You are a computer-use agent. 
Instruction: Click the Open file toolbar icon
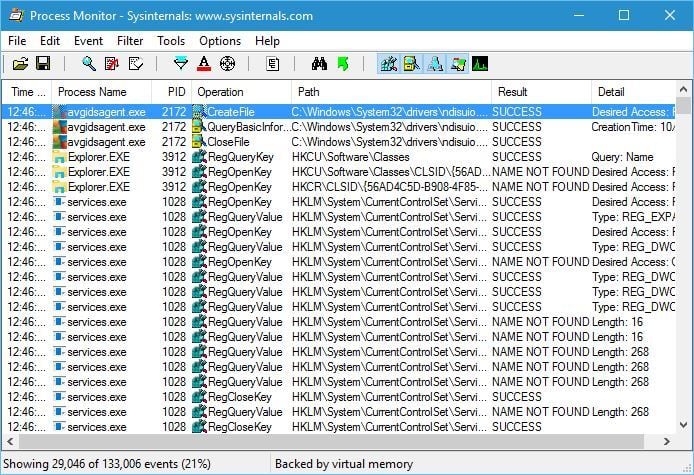[x=20, y=64]
